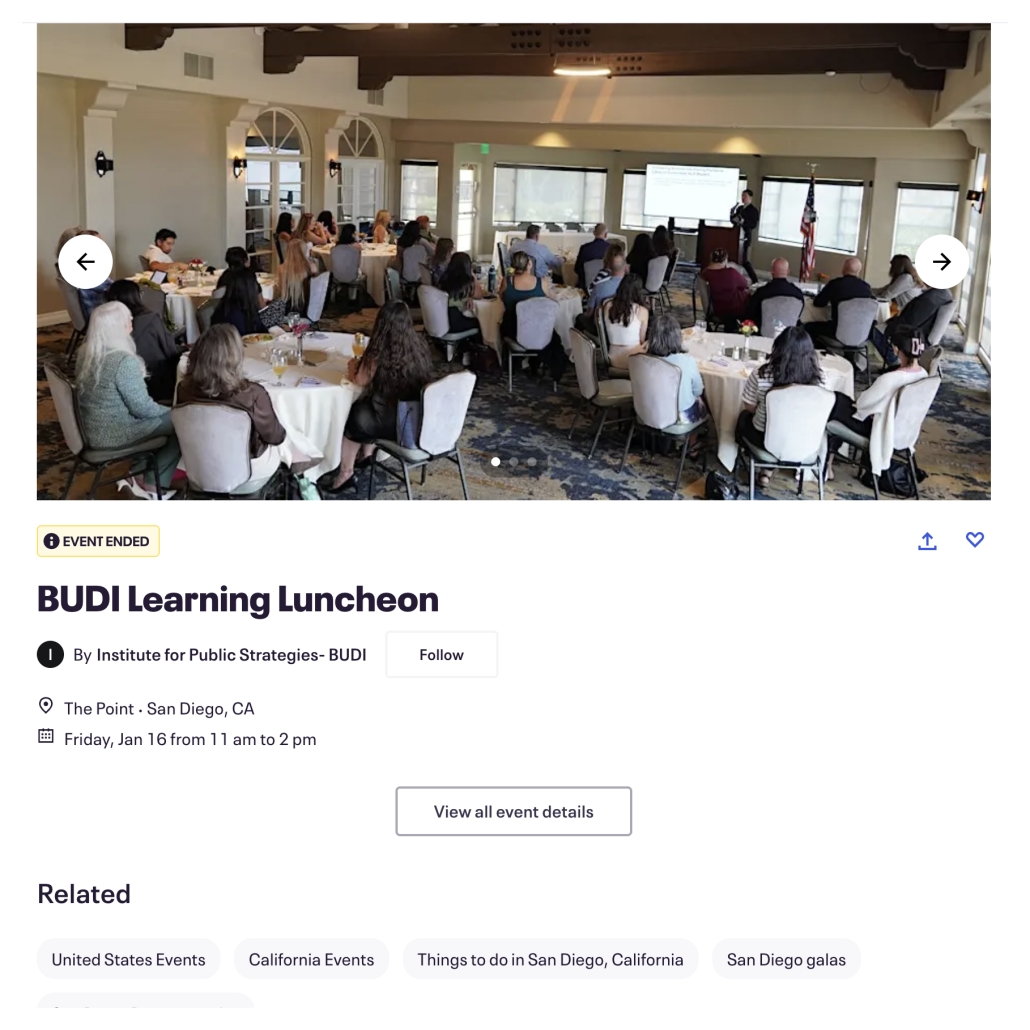Screen dimensions: 1030x1030
Task: Open the Institute for Public Strategies- BUDI organizer link
Action: 231,655
